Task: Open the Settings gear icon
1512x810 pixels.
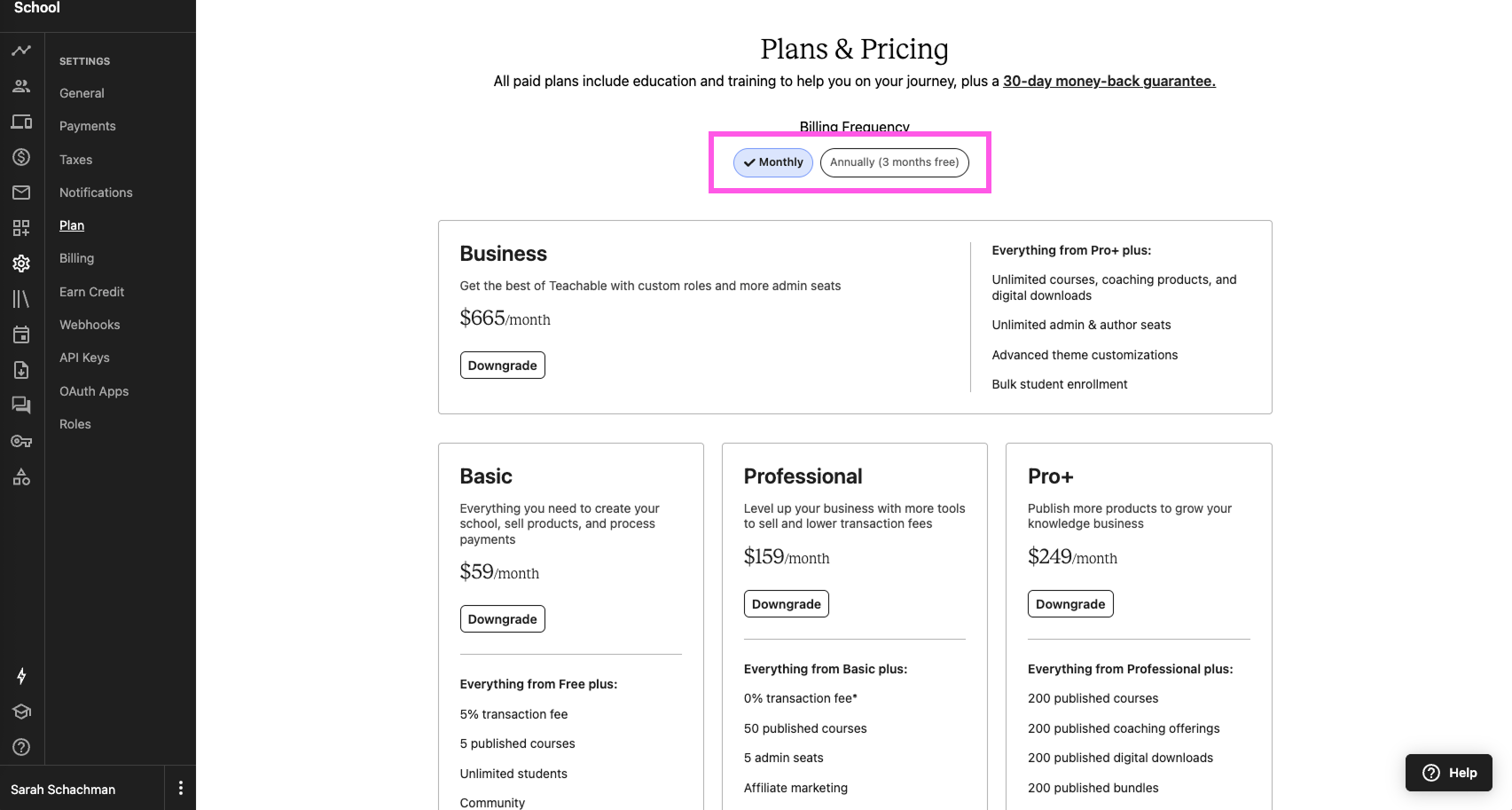Action: [x=21, y=263]
